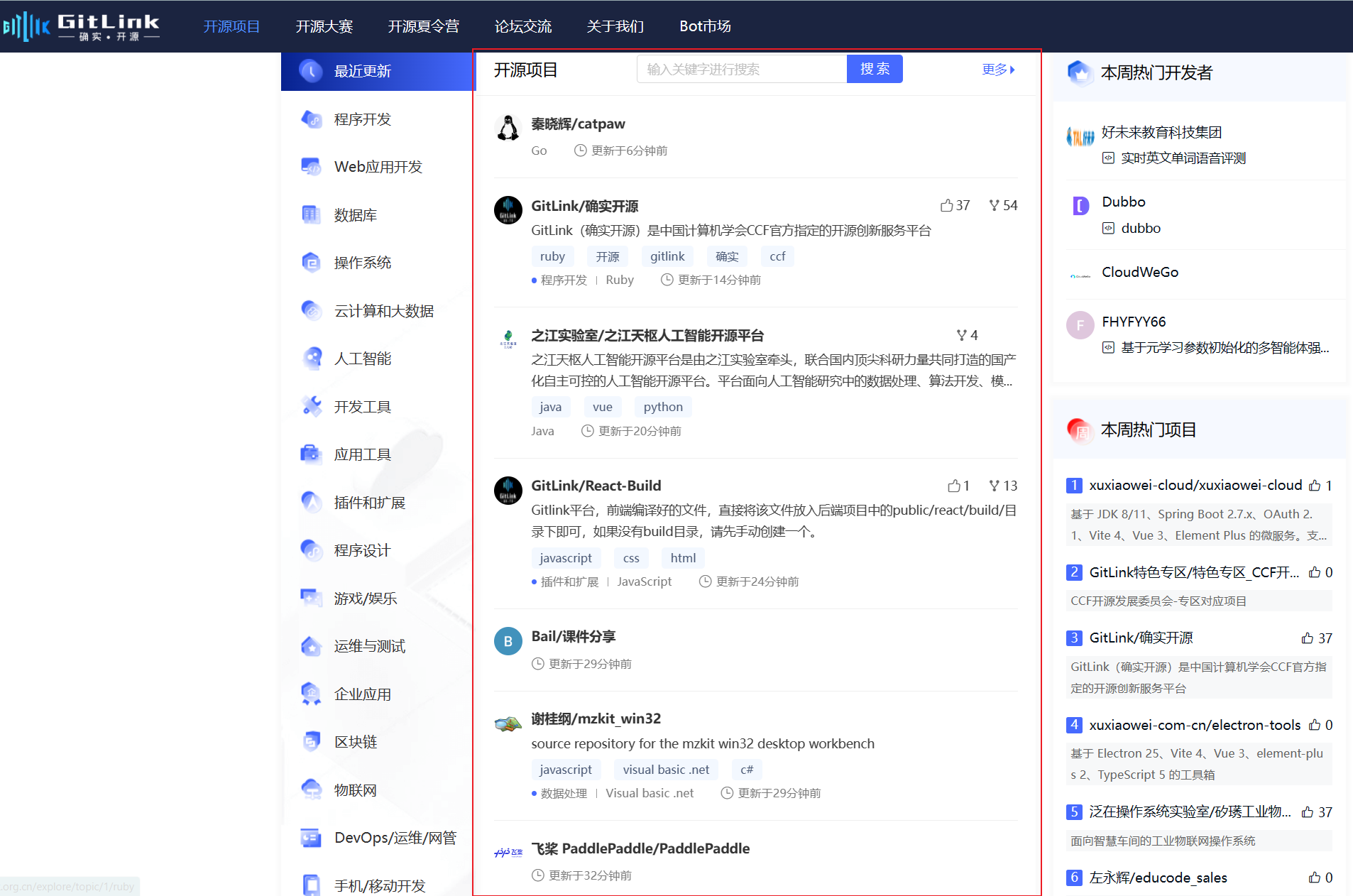Click the 企业应用 category icon
The image size is (1353, 896).
(311, 694)
